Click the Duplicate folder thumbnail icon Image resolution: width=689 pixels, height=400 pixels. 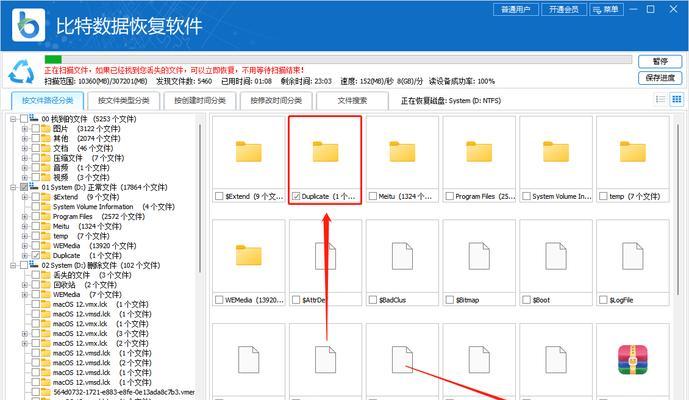(x=325, y=152)
